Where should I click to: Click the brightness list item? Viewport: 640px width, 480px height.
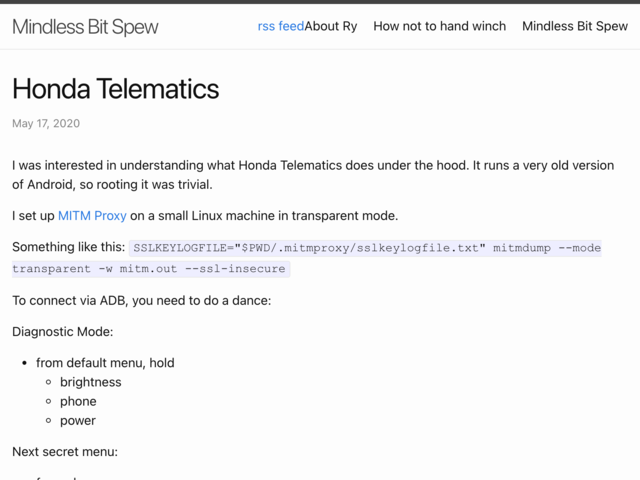(91, 382)
